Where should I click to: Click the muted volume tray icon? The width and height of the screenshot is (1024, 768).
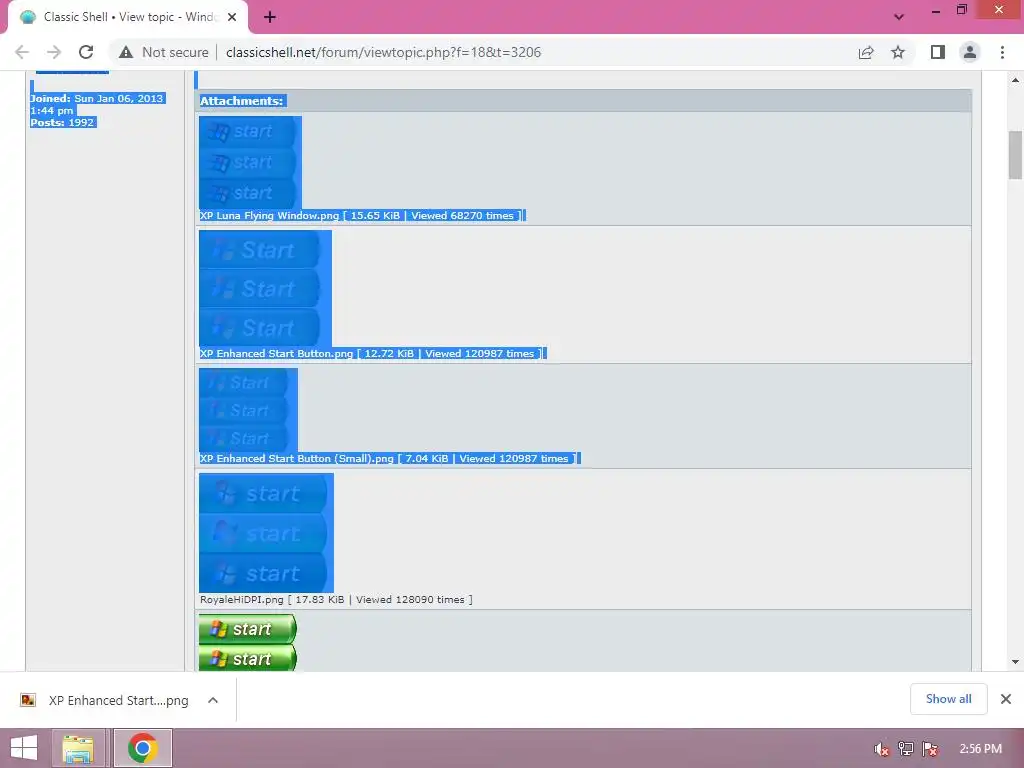(x=882, y=749)
